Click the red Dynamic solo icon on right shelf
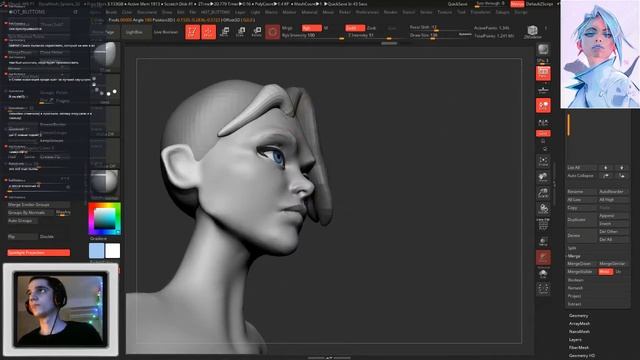This screenshot has height=360, width=640. click(543, 258)
